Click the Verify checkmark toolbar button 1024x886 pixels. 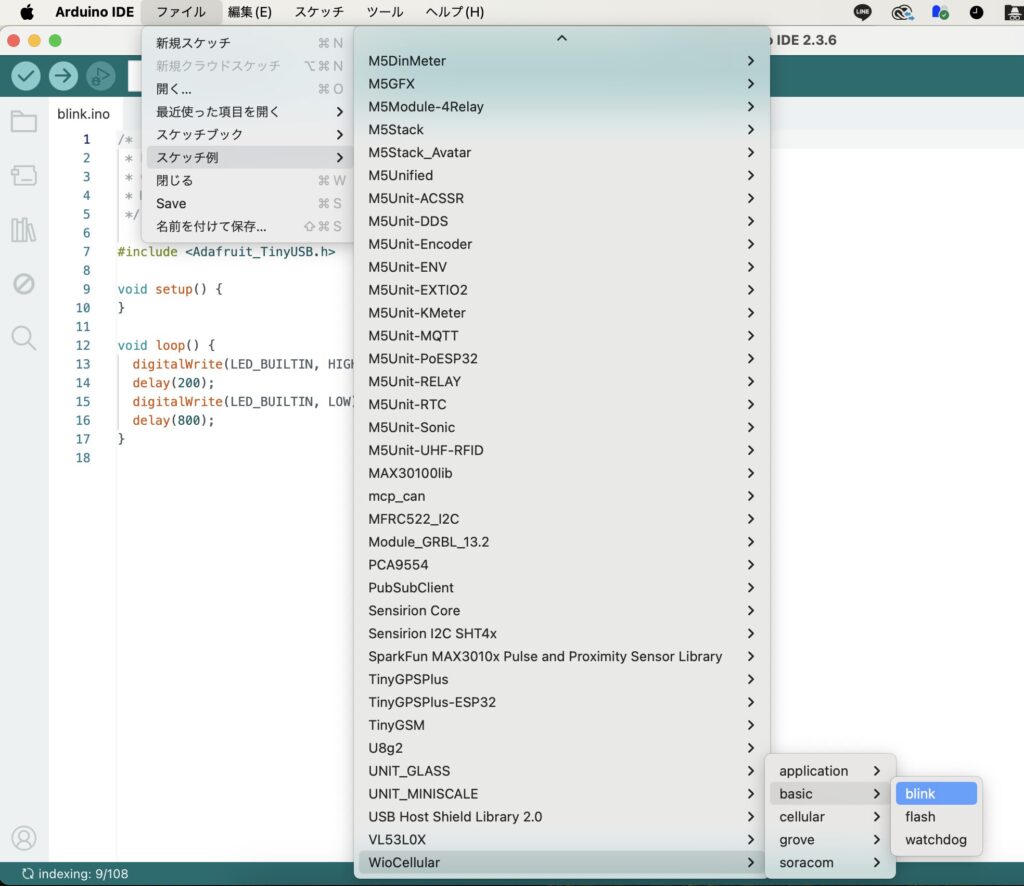click(x=26, y=76)
